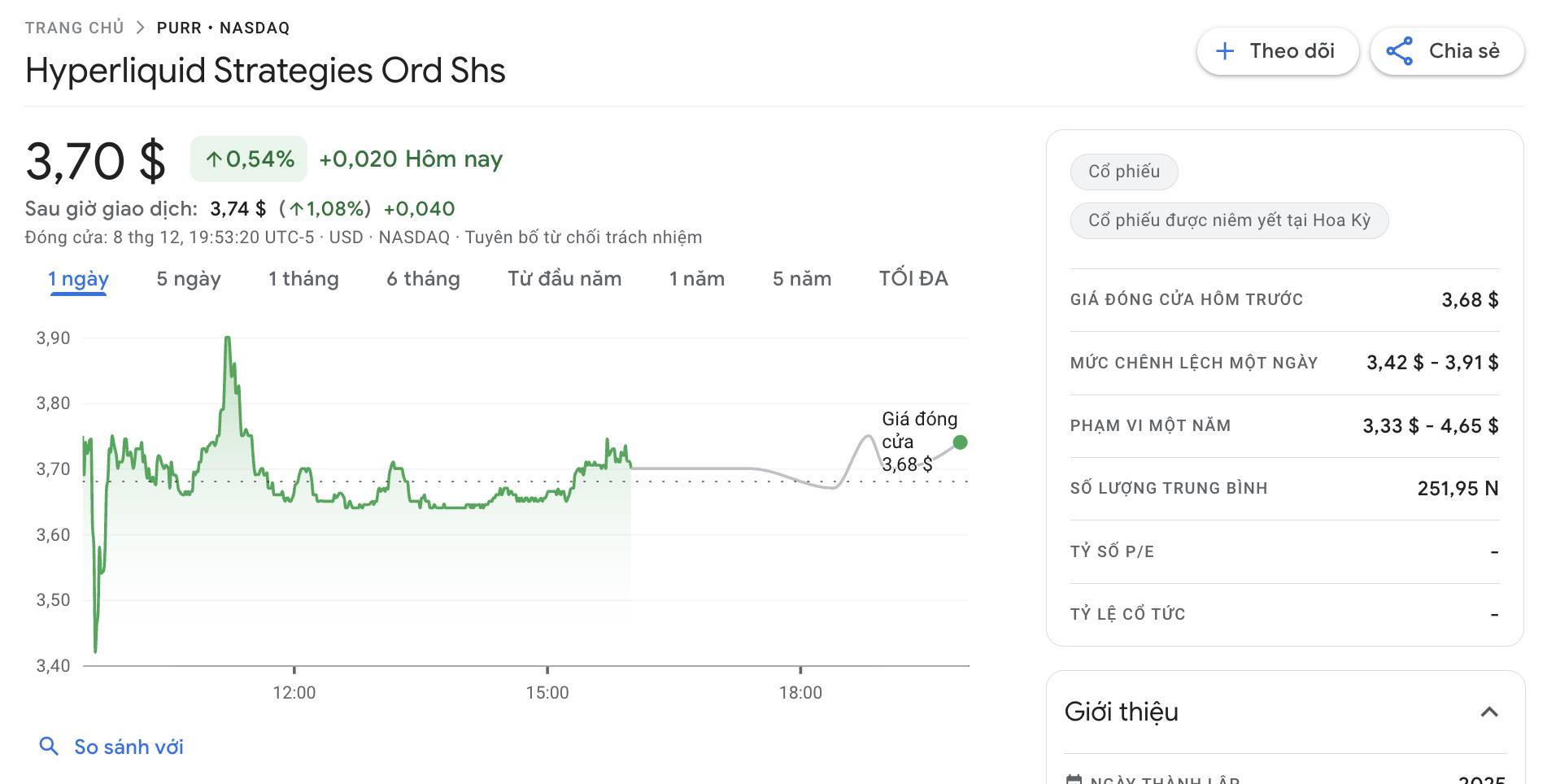Open Cổ phiếu được niêm yết tại Hoa Kỳ chip
Image resolution: width=1547 pixels, height=784 pixels.
coord(1228,220)
